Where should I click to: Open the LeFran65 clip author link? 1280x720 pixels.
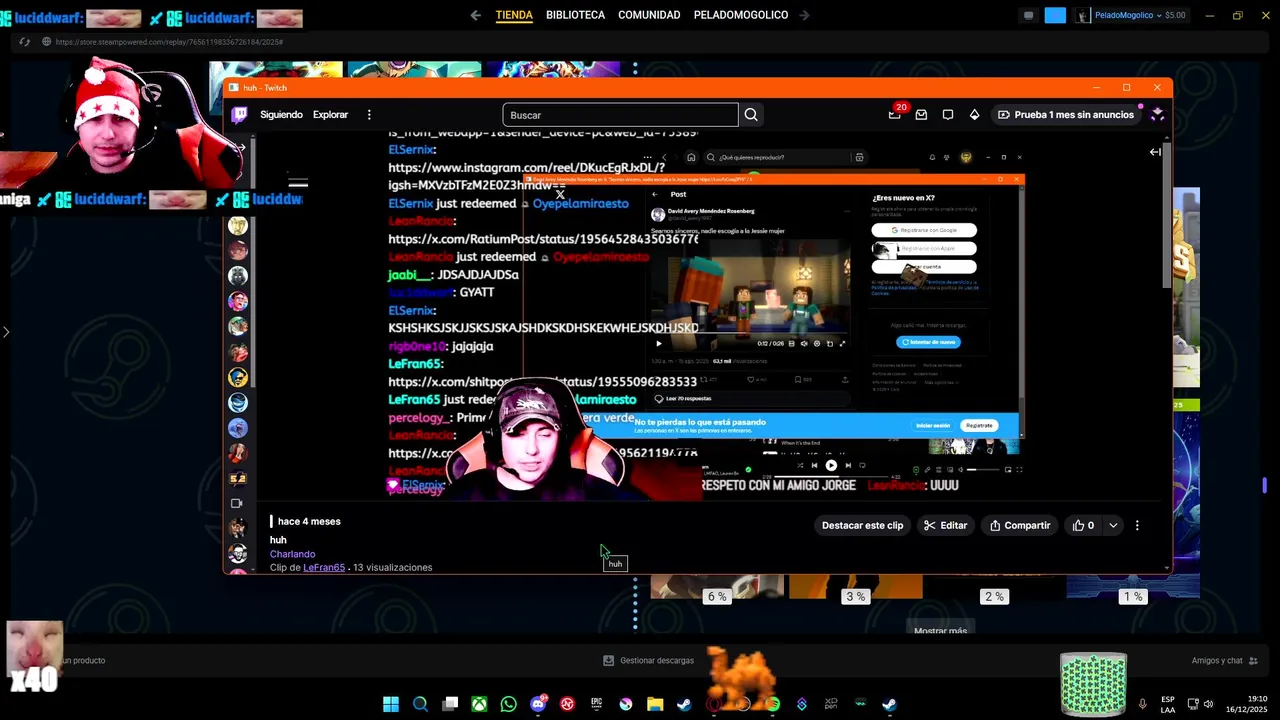(324, 567)
